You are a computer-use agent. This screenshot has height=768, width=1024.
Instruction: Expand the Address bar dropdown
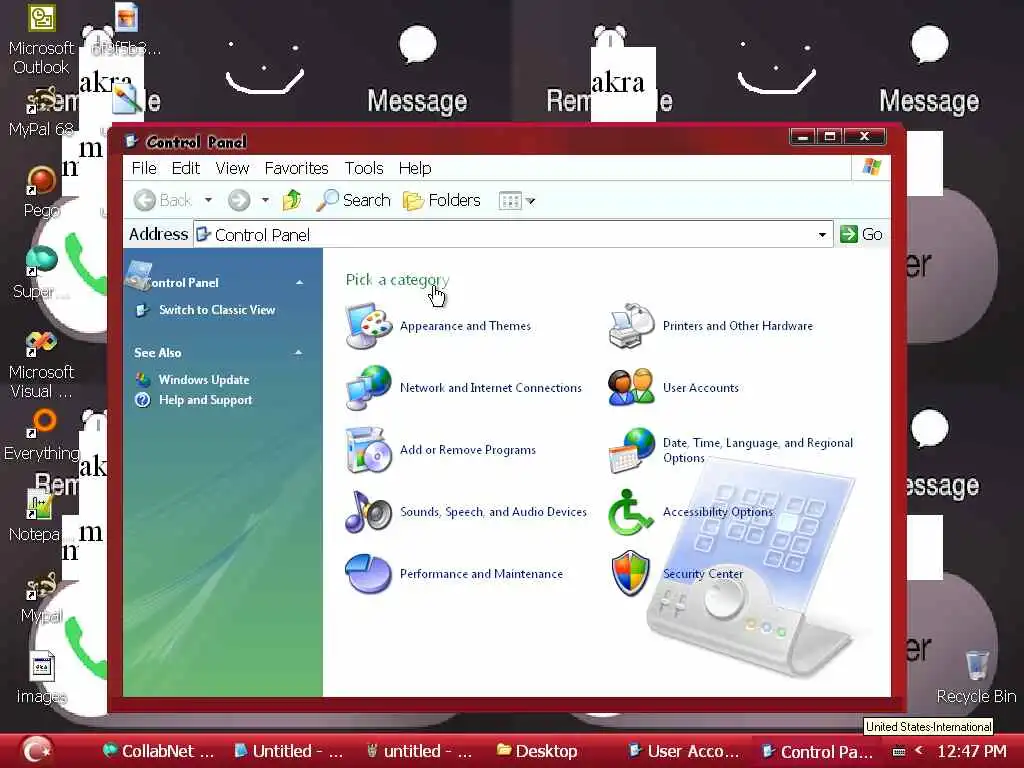click(822, 234)
